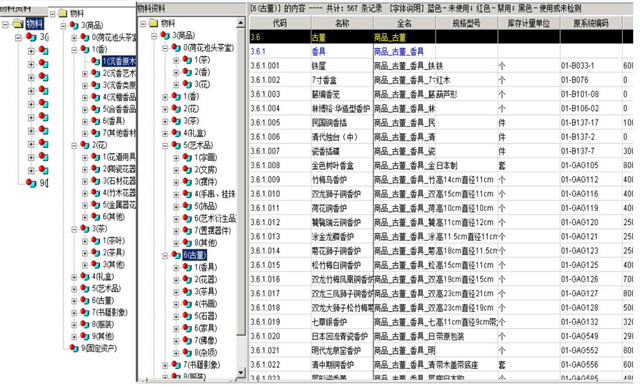Click the folder icon of highlighted 物料 root
Image resolution: width=640 pixels, height=387 pixels.
click(18, 24)
